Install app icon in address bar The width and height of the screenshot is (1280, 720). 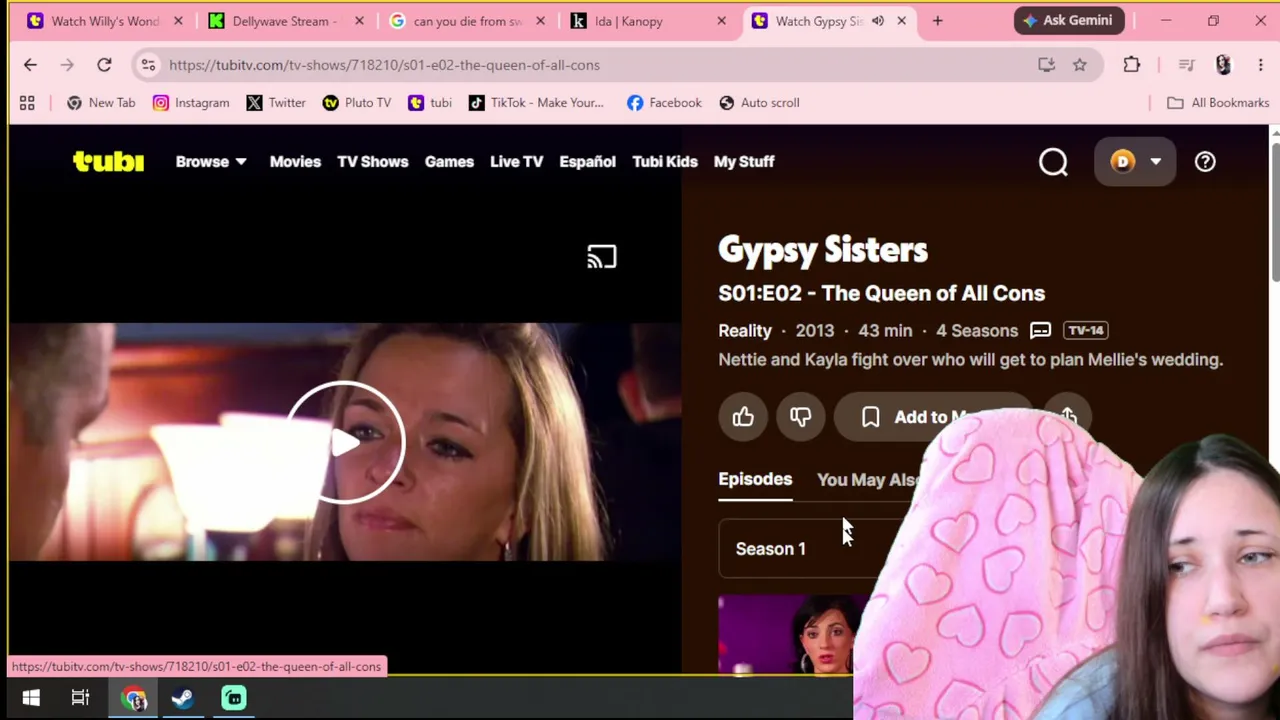[x=1046, y=65]
